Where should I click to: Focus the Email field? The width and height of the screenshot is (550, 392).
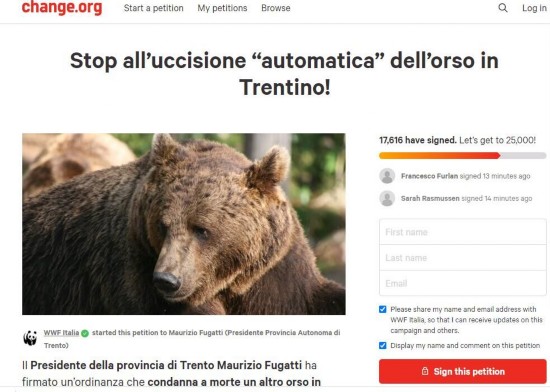(463, 283)
